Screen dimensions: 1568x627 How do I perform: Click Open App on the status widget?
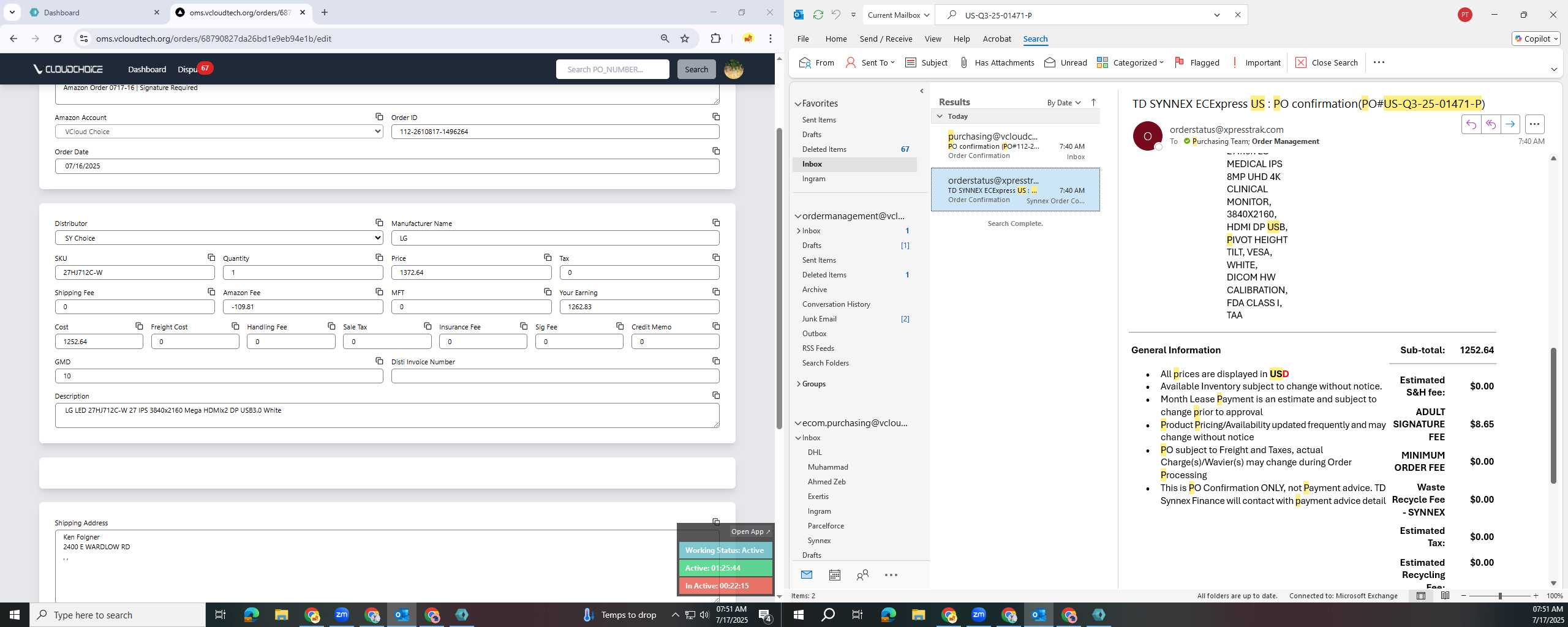[x=750, y=531]
